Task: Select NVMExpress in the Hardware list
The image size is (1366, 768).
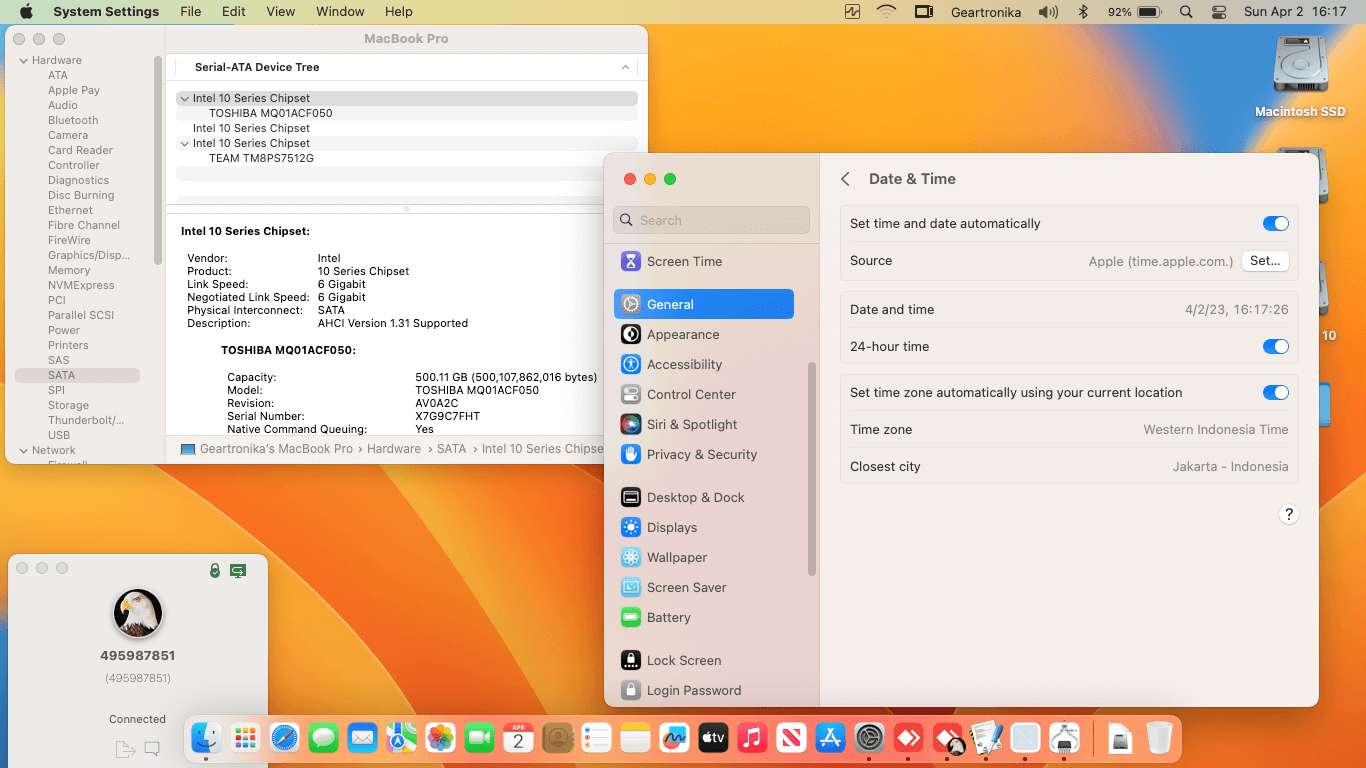Action: click(x=81, y=286)
